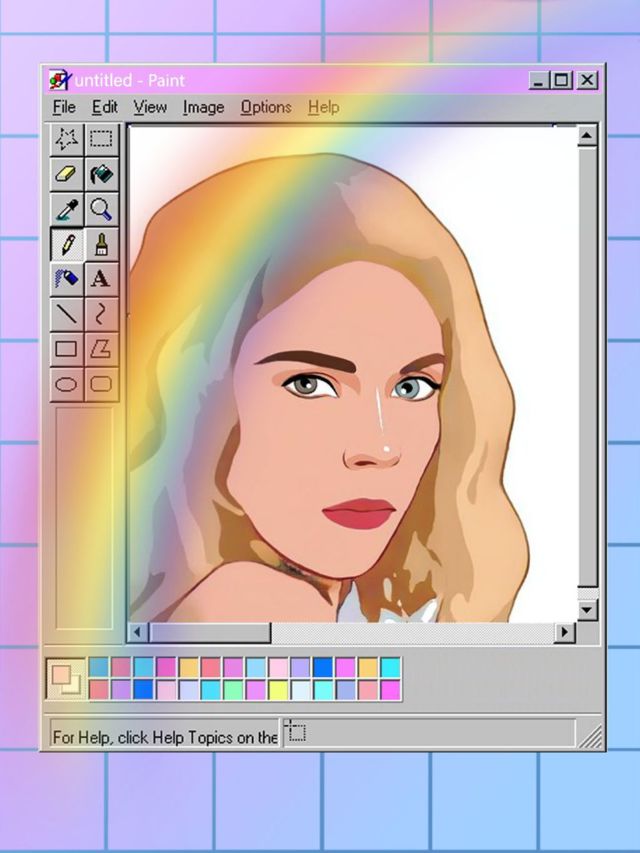
Task: Click the foreground/background color indicator box
Action: point(66,680)
